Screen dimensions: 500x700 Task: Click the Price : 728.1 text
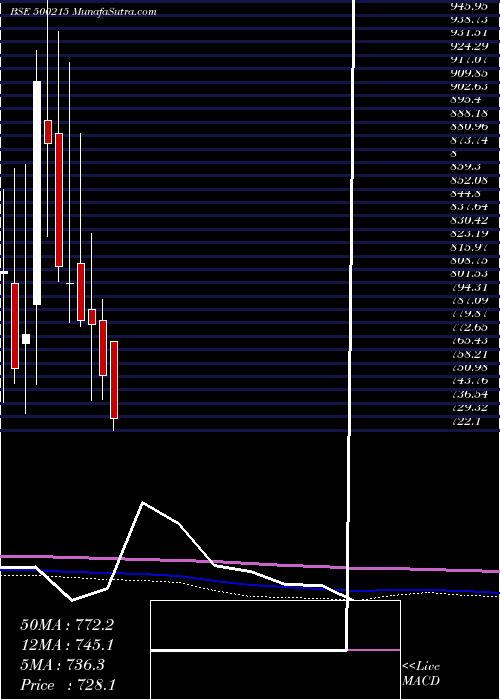[69, 685]
